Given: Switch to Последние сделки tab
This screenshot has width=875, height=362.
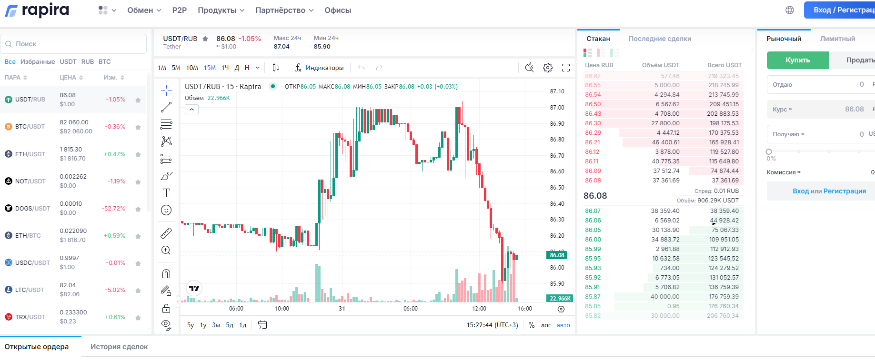Looking at the screenshot, I should point(660,38).
